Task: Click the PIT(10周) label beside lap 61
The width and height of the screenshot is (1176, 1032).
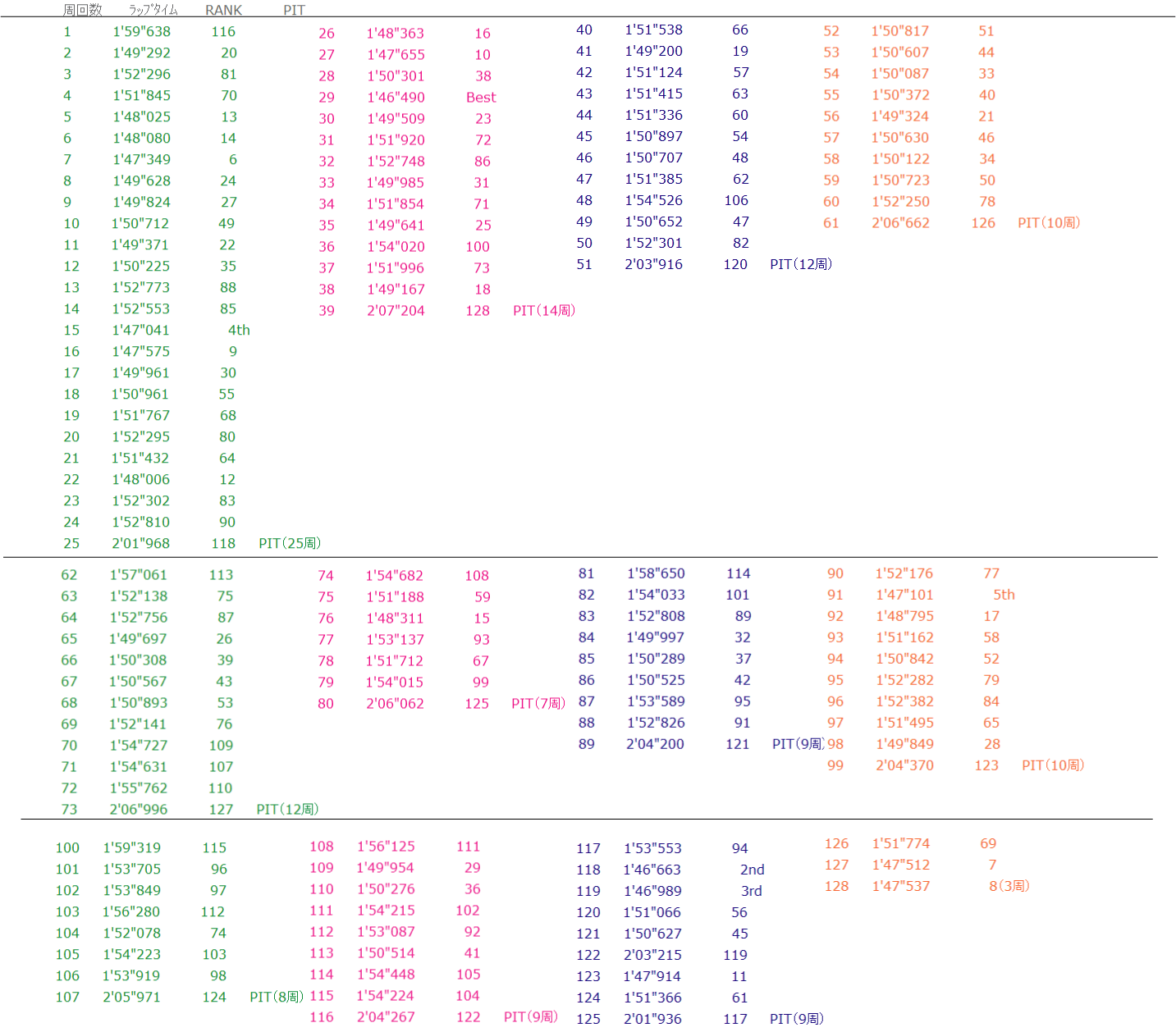Action: (1049, 222)
